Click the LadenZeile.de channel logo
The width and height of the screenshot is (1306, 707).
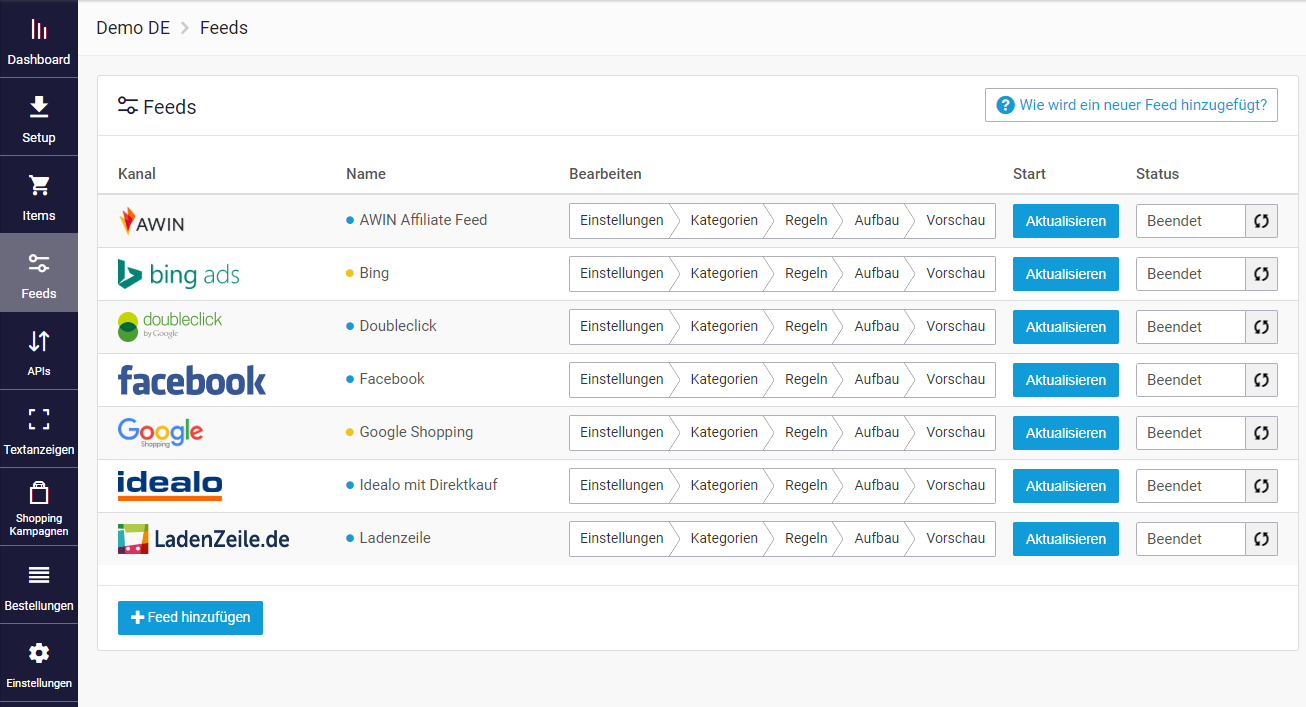(204, 538)
